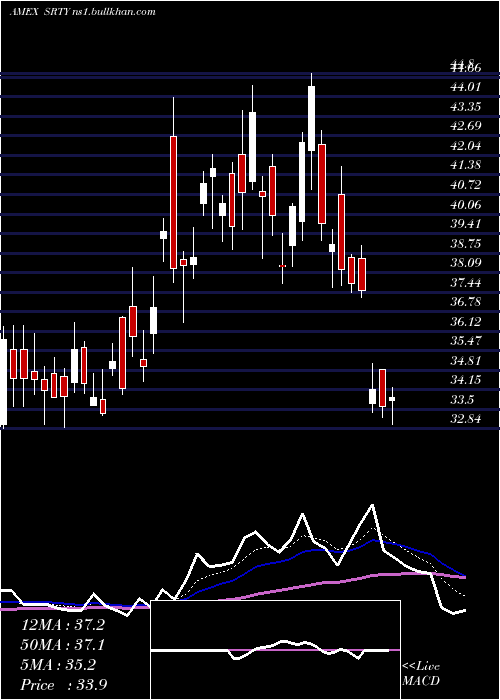Image resolution: width=500 pixels, height=700 pixels.
Task: Click the 32.84 price axis label
Action: (x=466, y=419)
